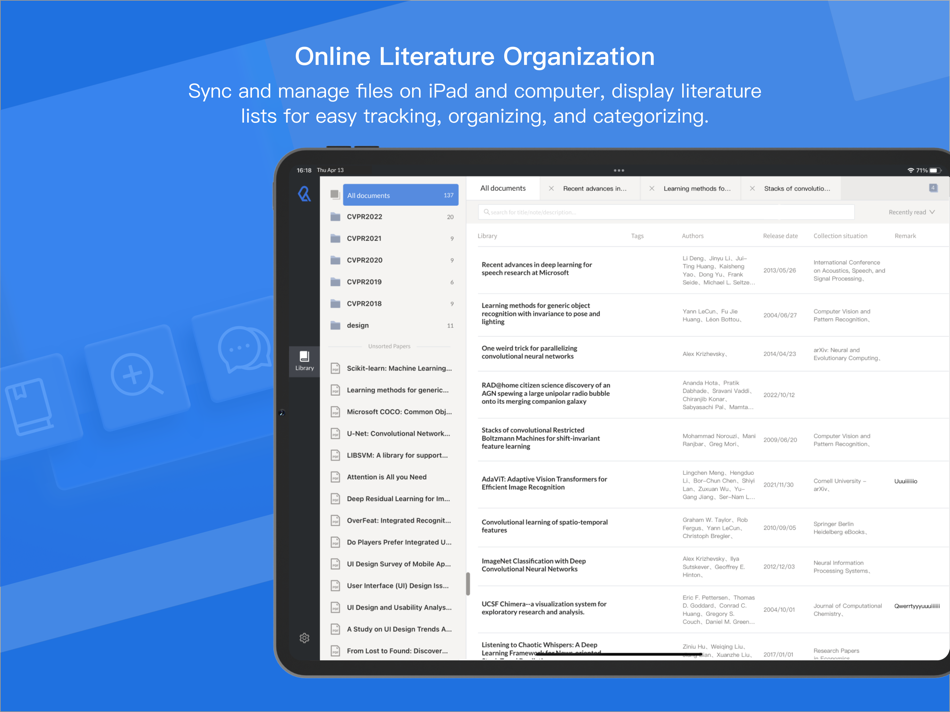Click the search magnifier icon
The height and width of the screenshot is (712, 950).
[x=487, y=212]
